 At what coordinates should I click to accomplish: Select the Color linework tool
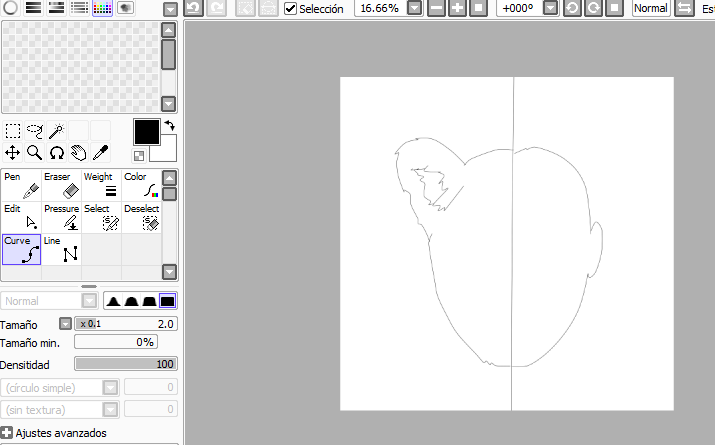pyautogui.click(x=141, y=185)
